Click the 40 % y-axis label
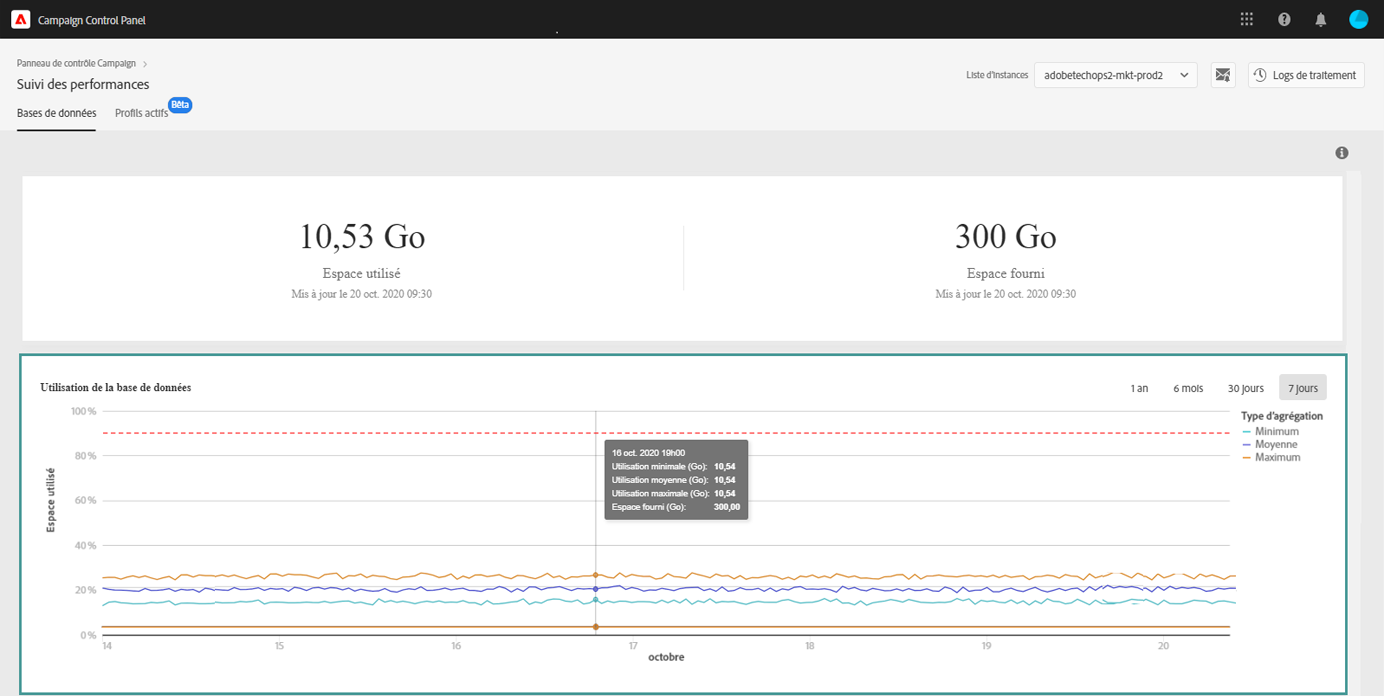This screenshot has width=1384, height=696. tap(85, 546)
